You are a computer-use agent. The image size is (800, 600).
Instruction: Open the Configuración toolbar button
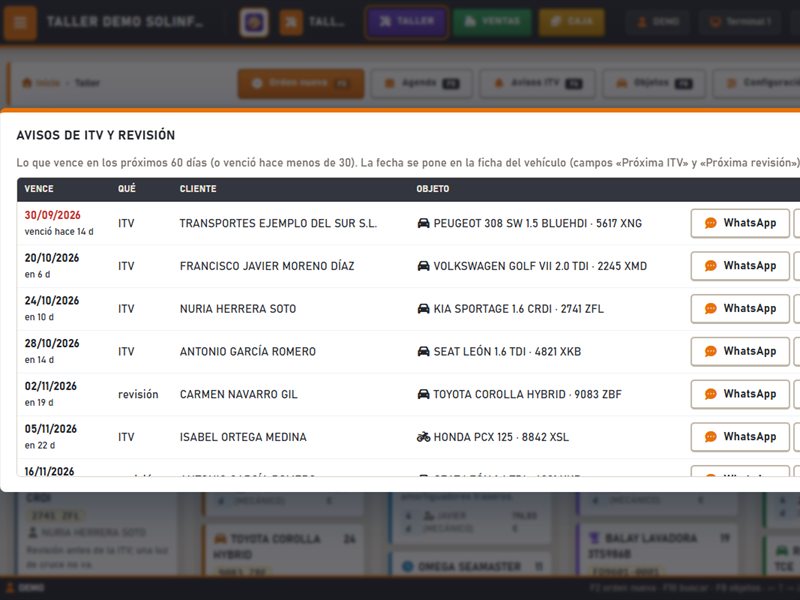pyautogui.click(x=757, y=84)
